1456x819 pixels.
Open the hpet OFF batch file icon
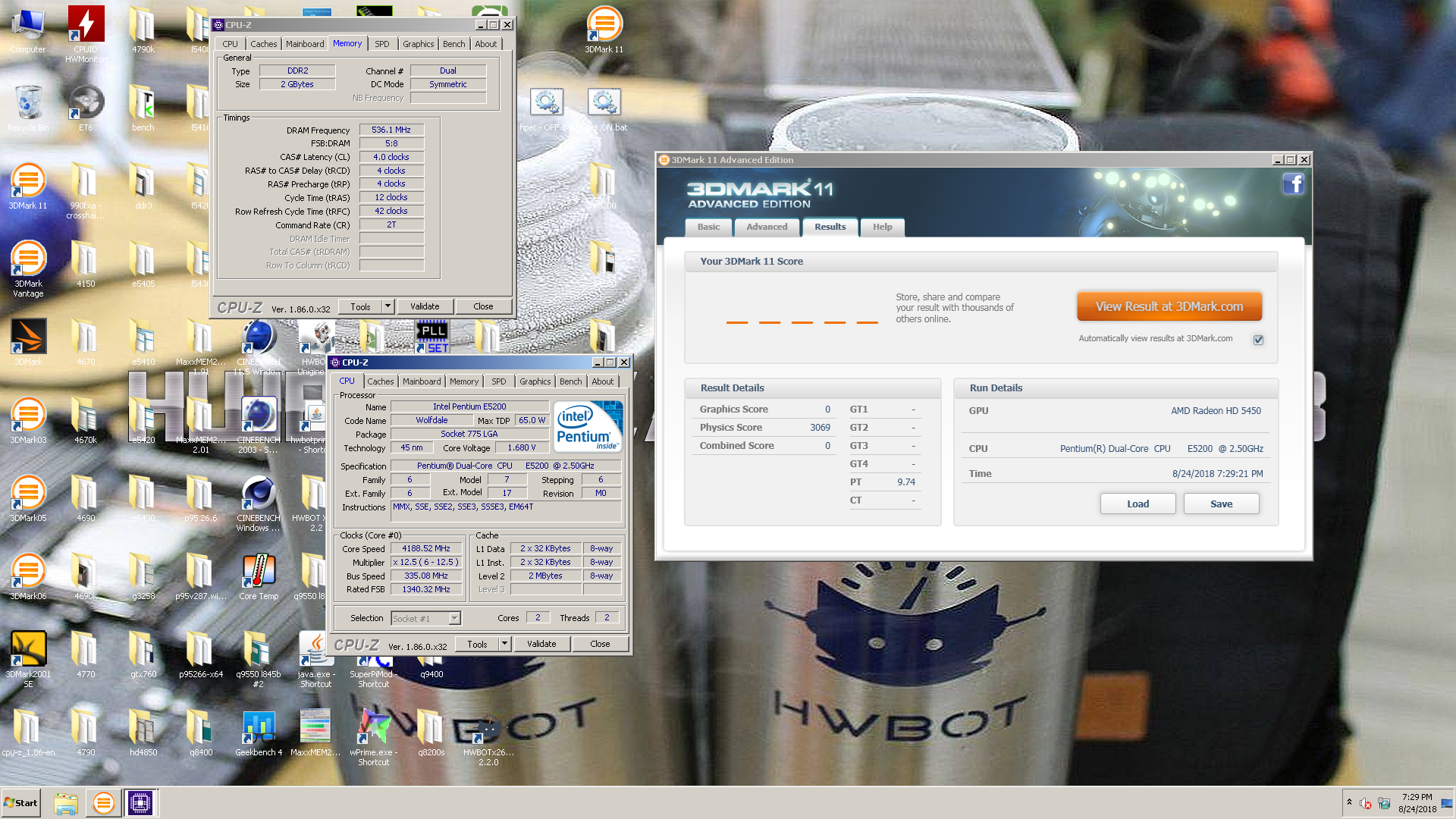point(546,108)
